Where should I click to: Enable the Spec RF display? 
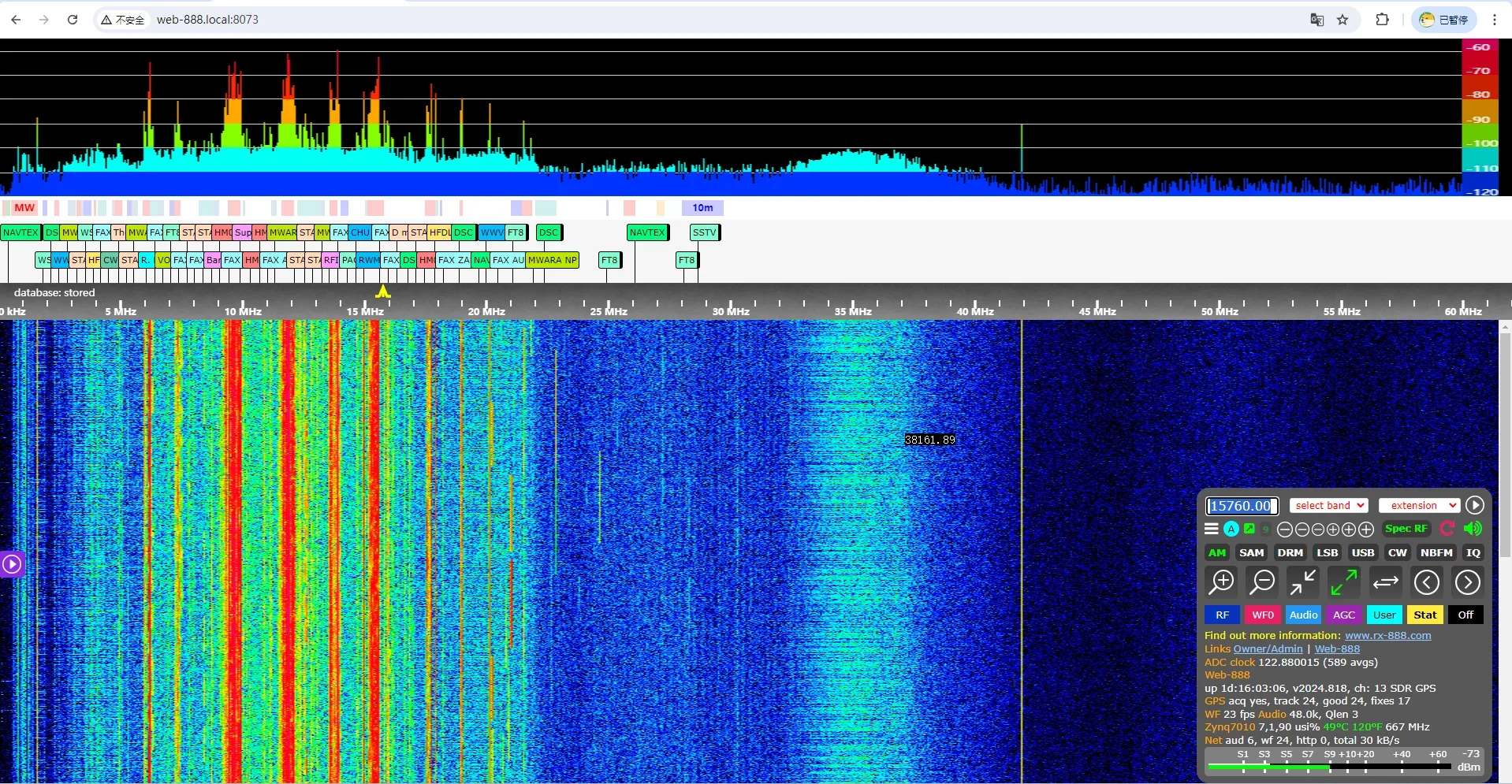point(1406,529)
